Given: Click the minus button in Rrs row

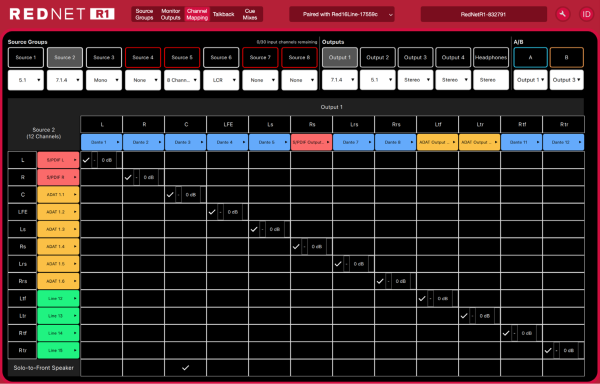Looking at the screenshot, I should (388, 281).
